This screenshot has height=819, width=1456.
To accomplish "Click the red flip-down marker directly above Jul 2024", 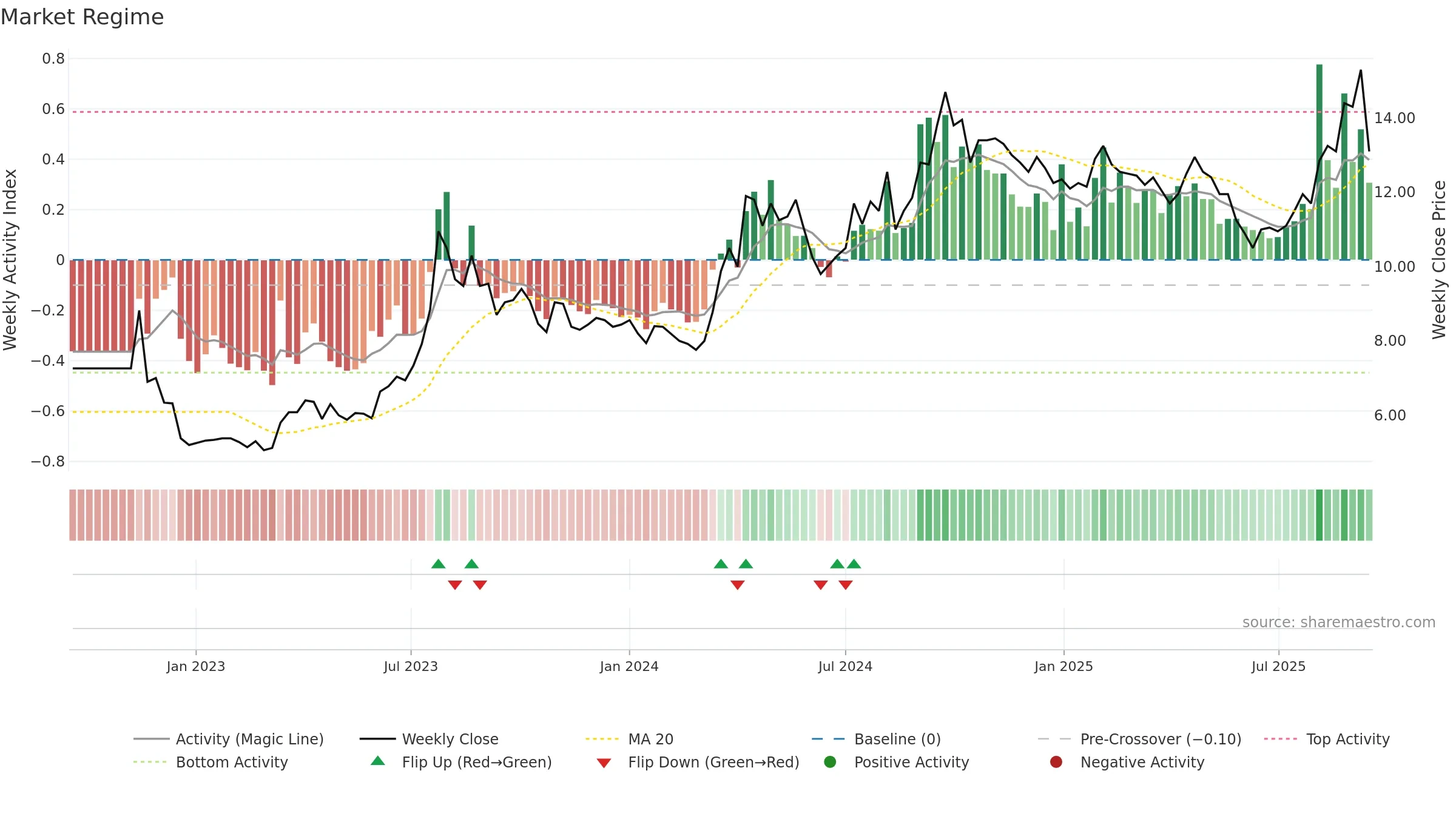I will click(x=846, y=585).
